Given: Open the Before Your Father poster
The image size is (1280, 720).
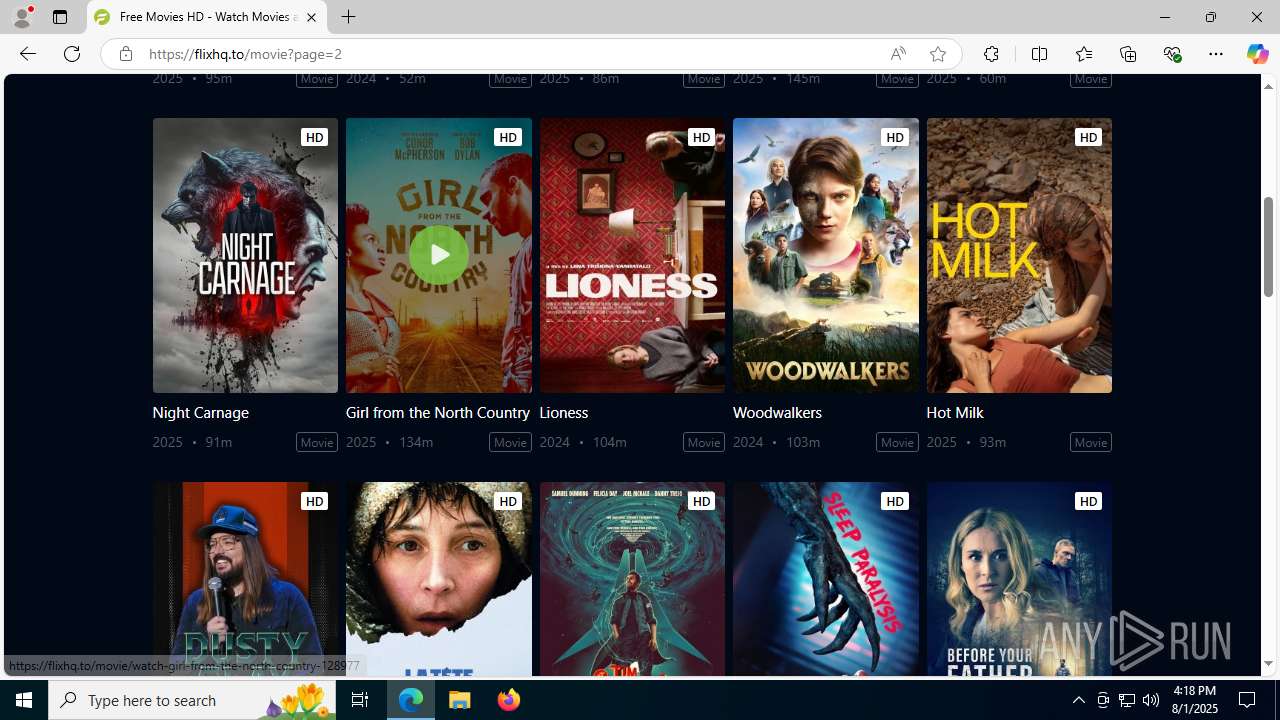Looking at the screenshot, I should pyautogui.click(x=1019, y=579).
